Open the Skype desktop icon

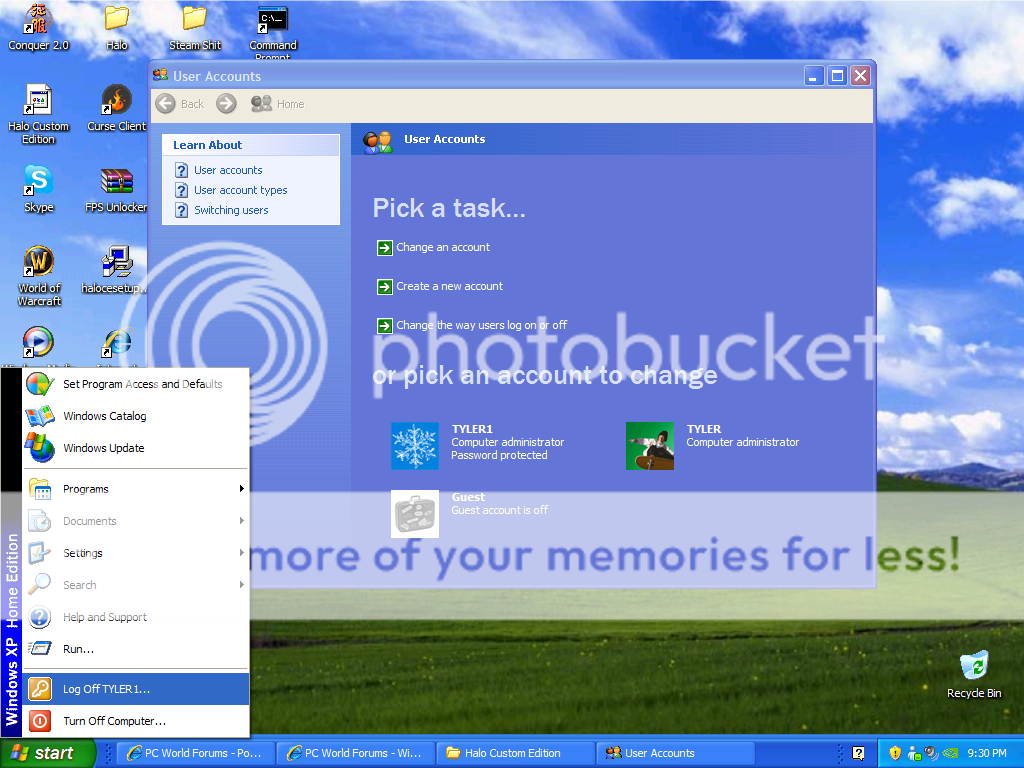38,182
